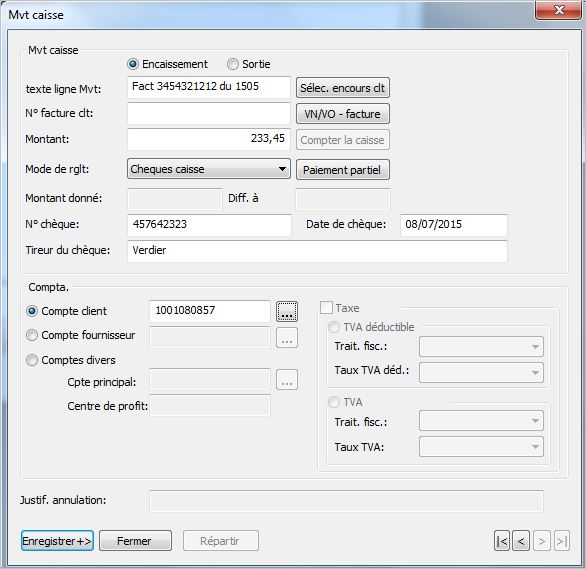Screen dimensions: 586x569
Task: Edit the Date de chèque field
Action: point(454,225)
